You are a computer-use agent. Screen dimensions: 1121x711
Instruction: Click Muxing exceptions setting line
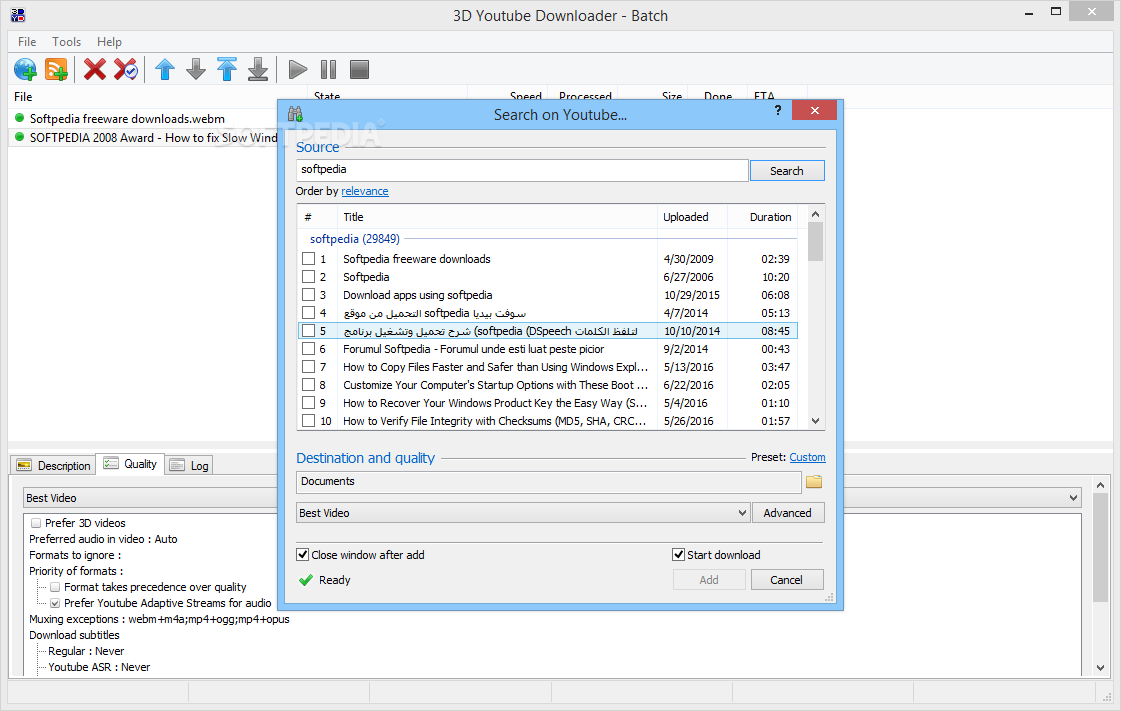click(159, 620)
